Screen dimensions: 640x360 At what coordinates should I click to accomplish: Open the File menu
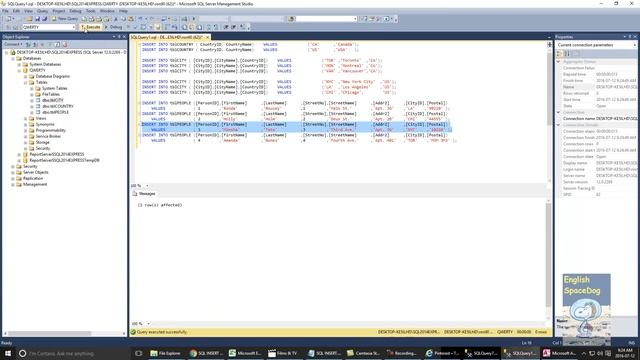[5, 11]
